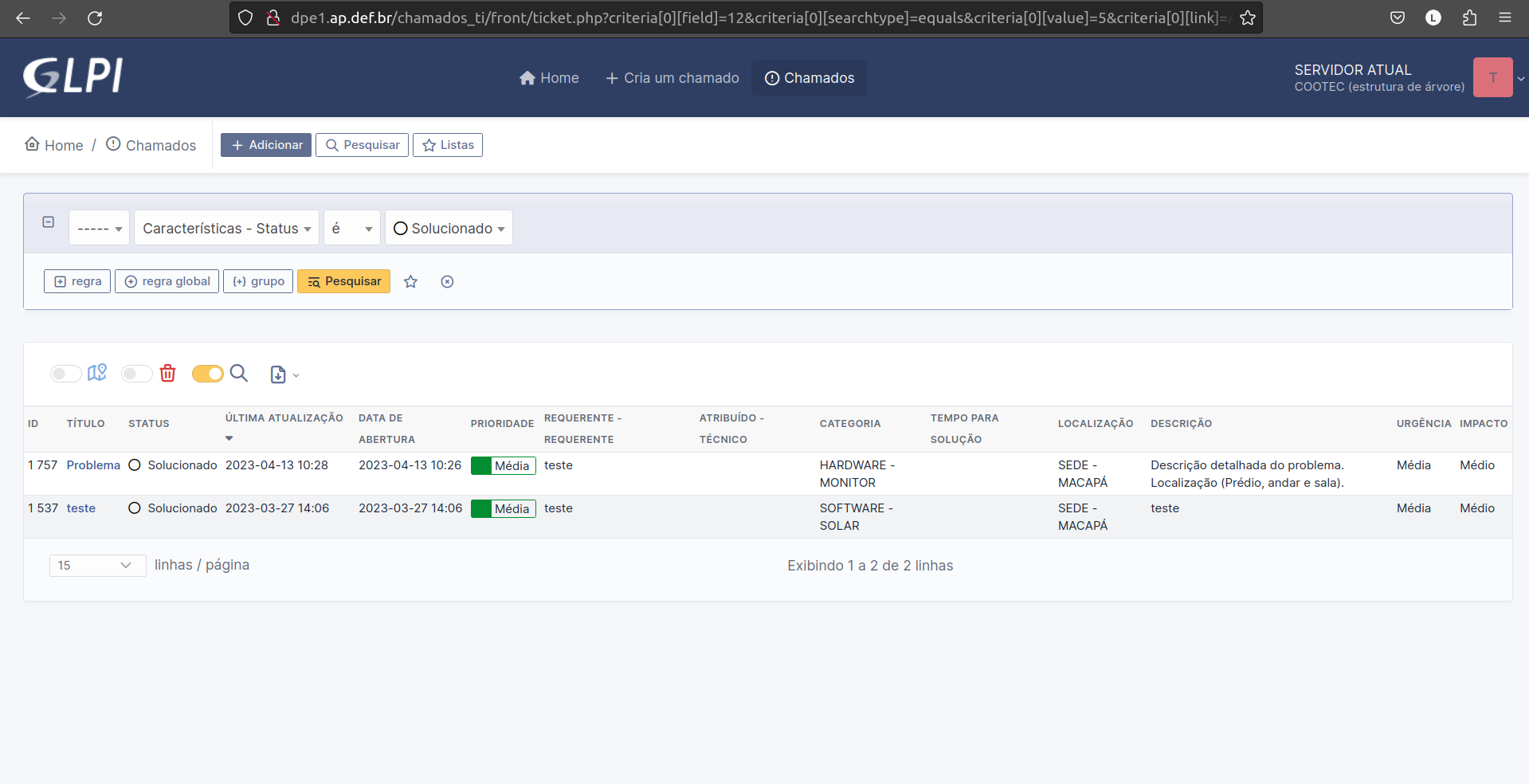This screenshot has width=1529, height=784.
Task: Click Firefox bookmark star in address bar
Action: [1247, 18]
